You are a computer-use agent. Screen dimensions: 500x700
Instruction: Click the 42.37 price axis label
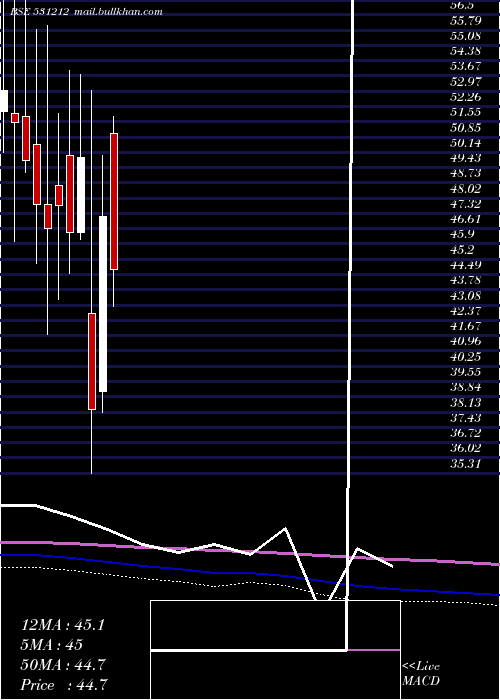pyautogui.click(x=466, y=311)
